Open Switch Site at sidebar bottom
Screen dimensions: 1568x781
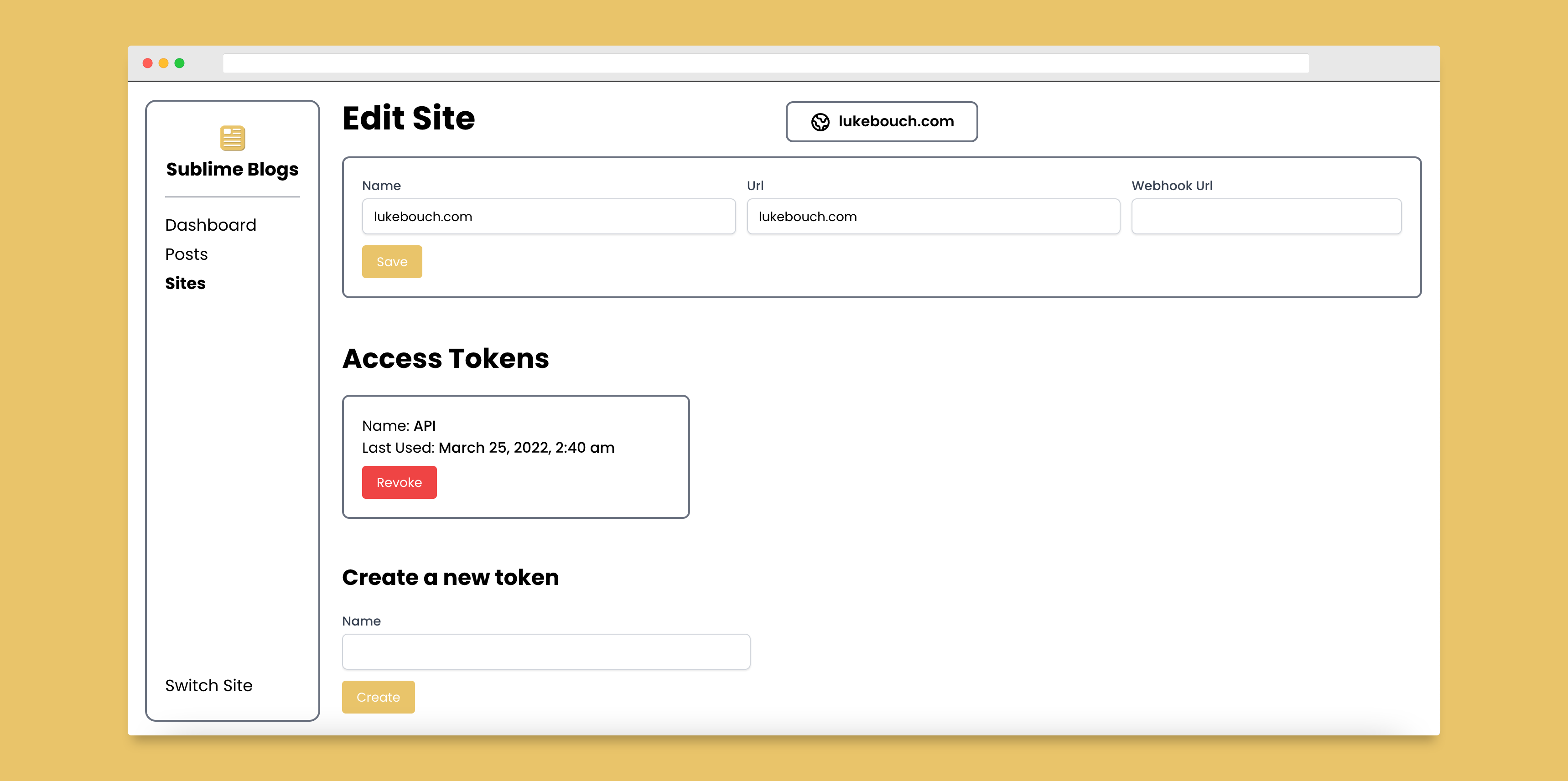pyautogui.click(x=209, y=686)
